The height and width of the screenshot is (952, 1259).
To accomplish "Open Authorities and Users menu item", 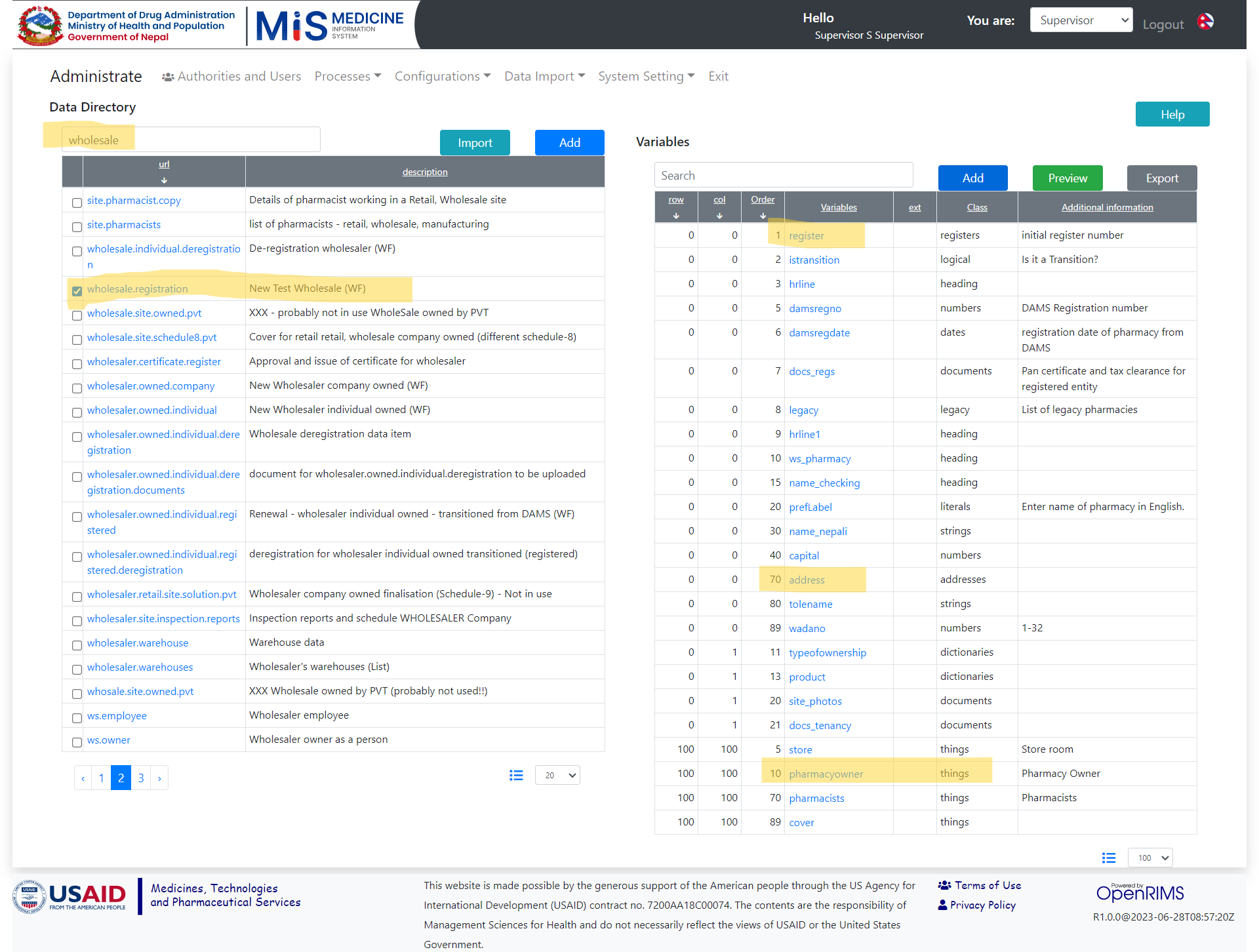I will coord(231,77).
